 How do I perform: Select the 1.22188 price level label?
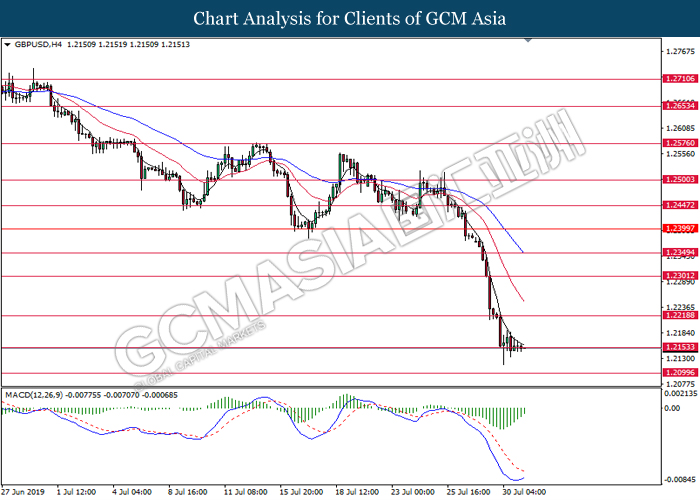point(680,315)
